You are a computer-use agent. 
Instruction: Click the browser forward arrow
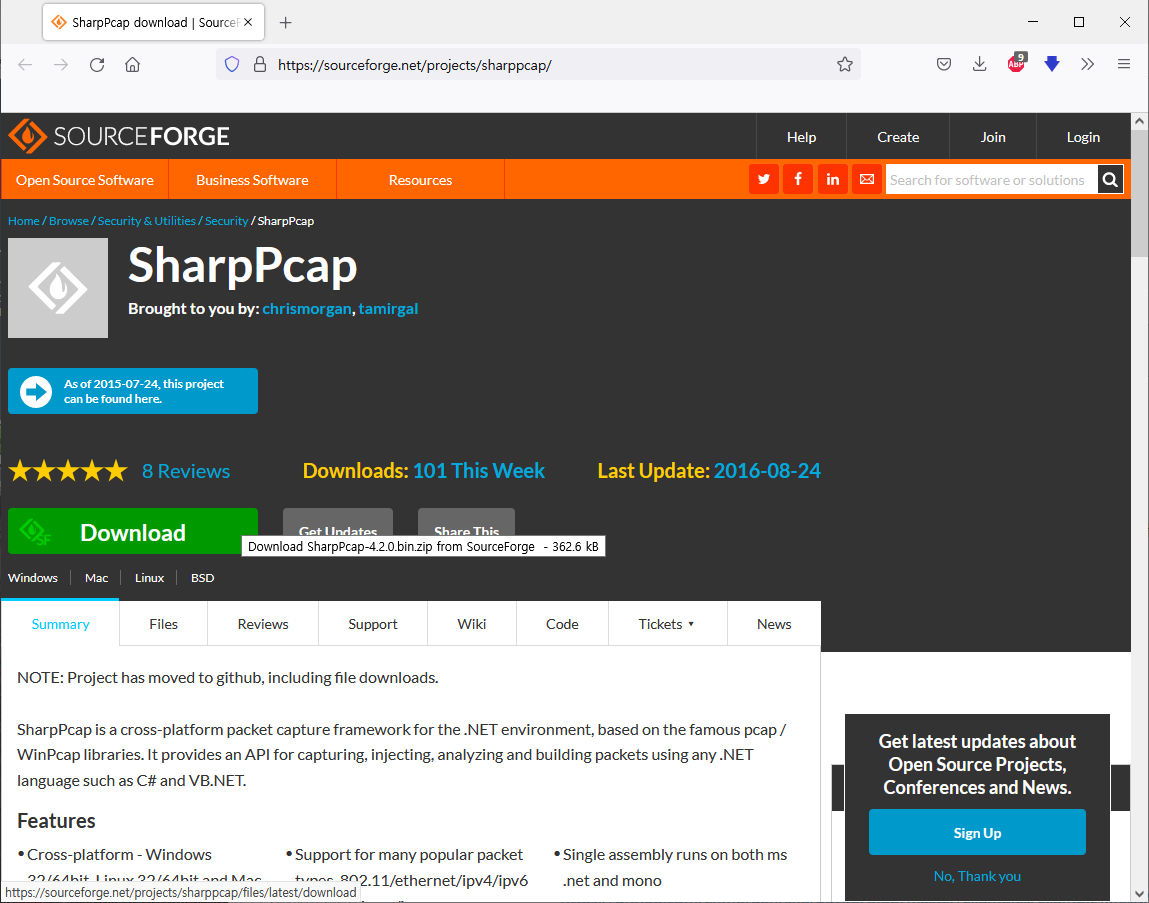(61, 64)
